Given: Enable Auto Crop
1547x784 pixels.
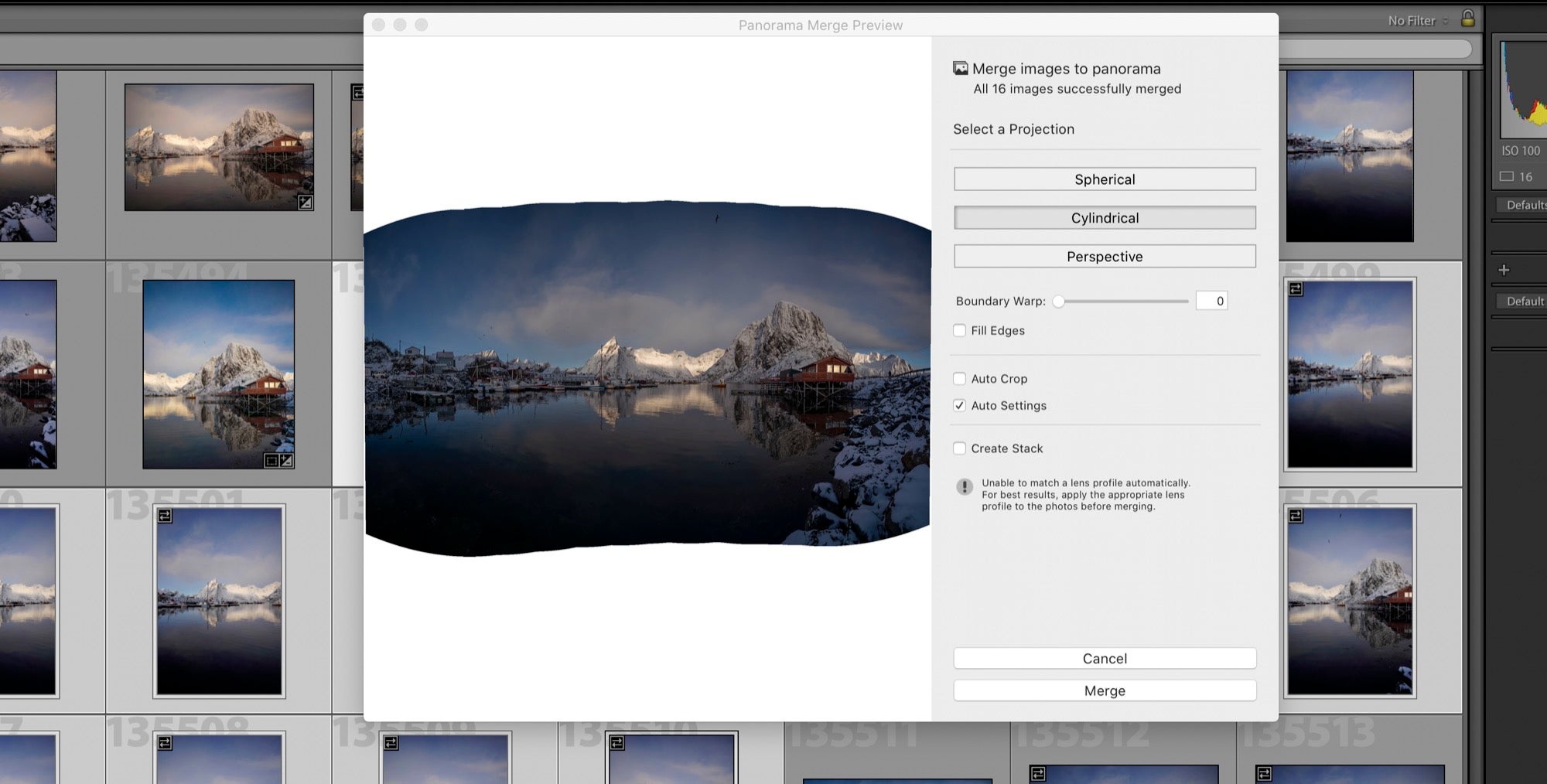Looking at the screenshot, I should coord(960,378).
